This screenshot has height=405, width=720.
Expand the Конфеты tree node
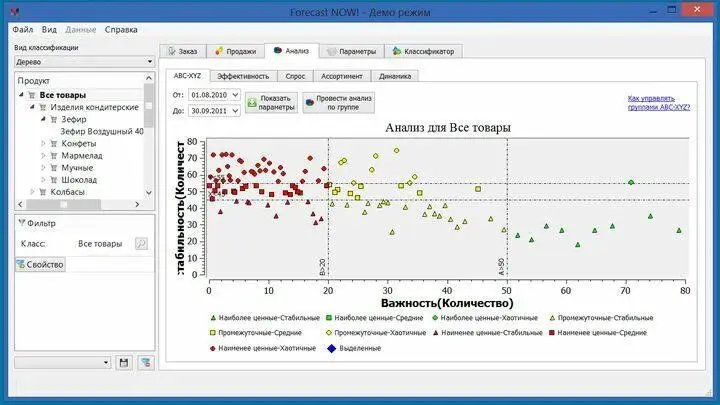point(43,144)
